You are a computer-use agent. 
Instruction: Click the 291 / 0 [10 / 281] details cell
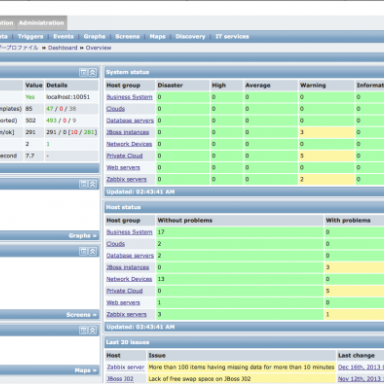[72, 132]
